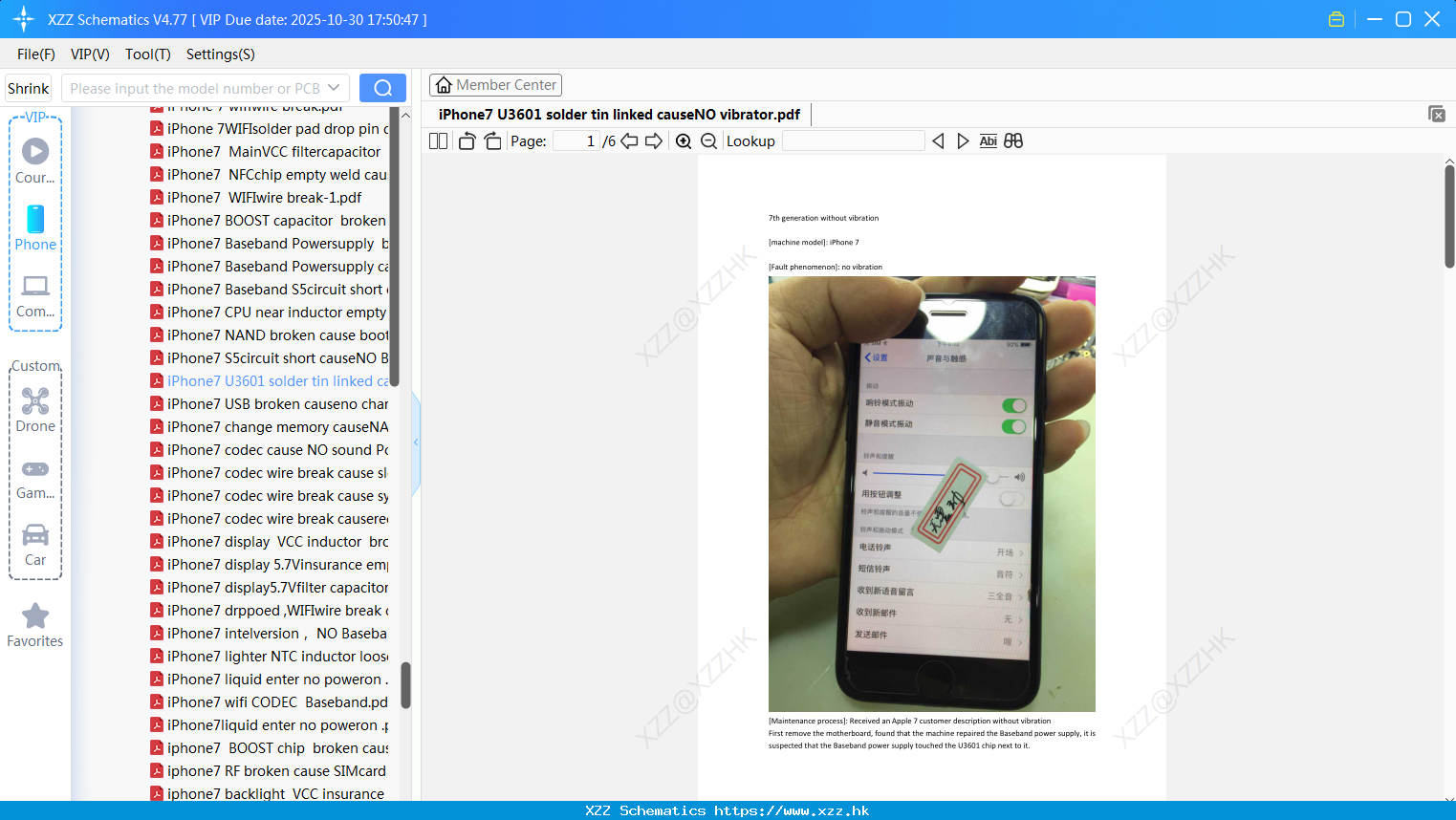Zoom out of the PDF document
1456x820 pixels.
point(708,141)
